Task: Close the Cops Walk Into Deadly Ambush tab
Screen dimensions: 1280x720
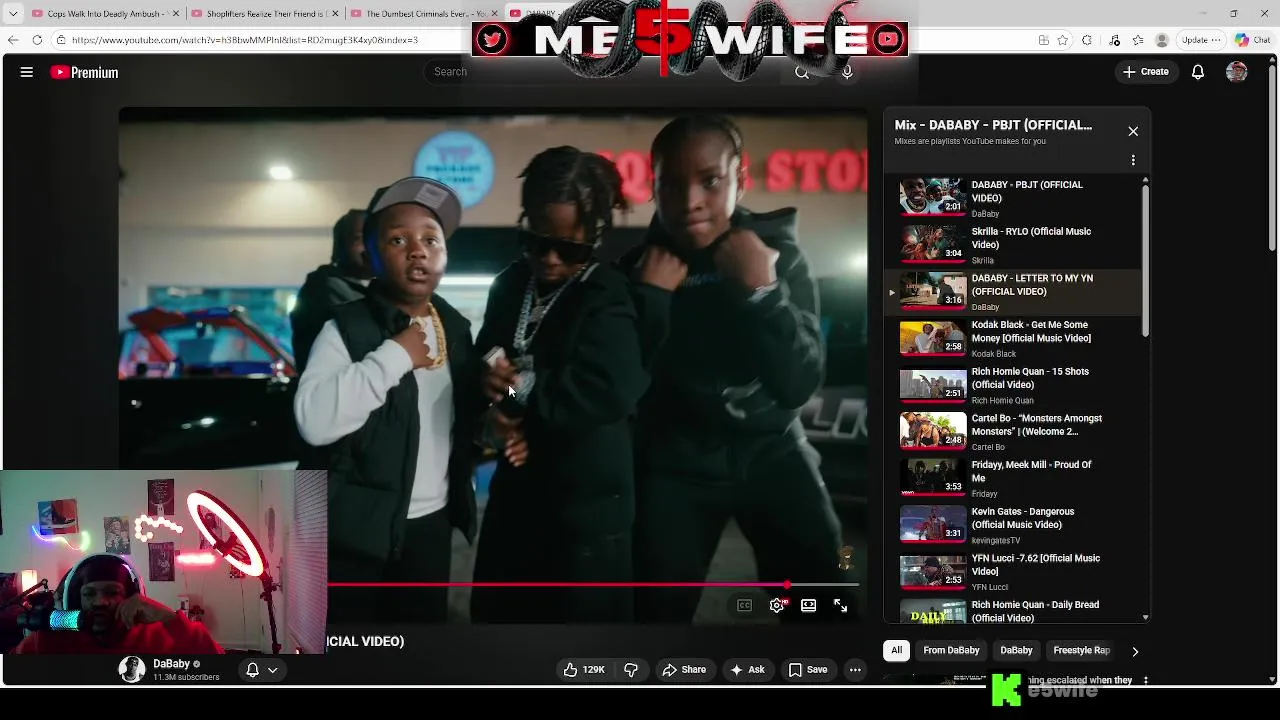Action: [176, 14]
